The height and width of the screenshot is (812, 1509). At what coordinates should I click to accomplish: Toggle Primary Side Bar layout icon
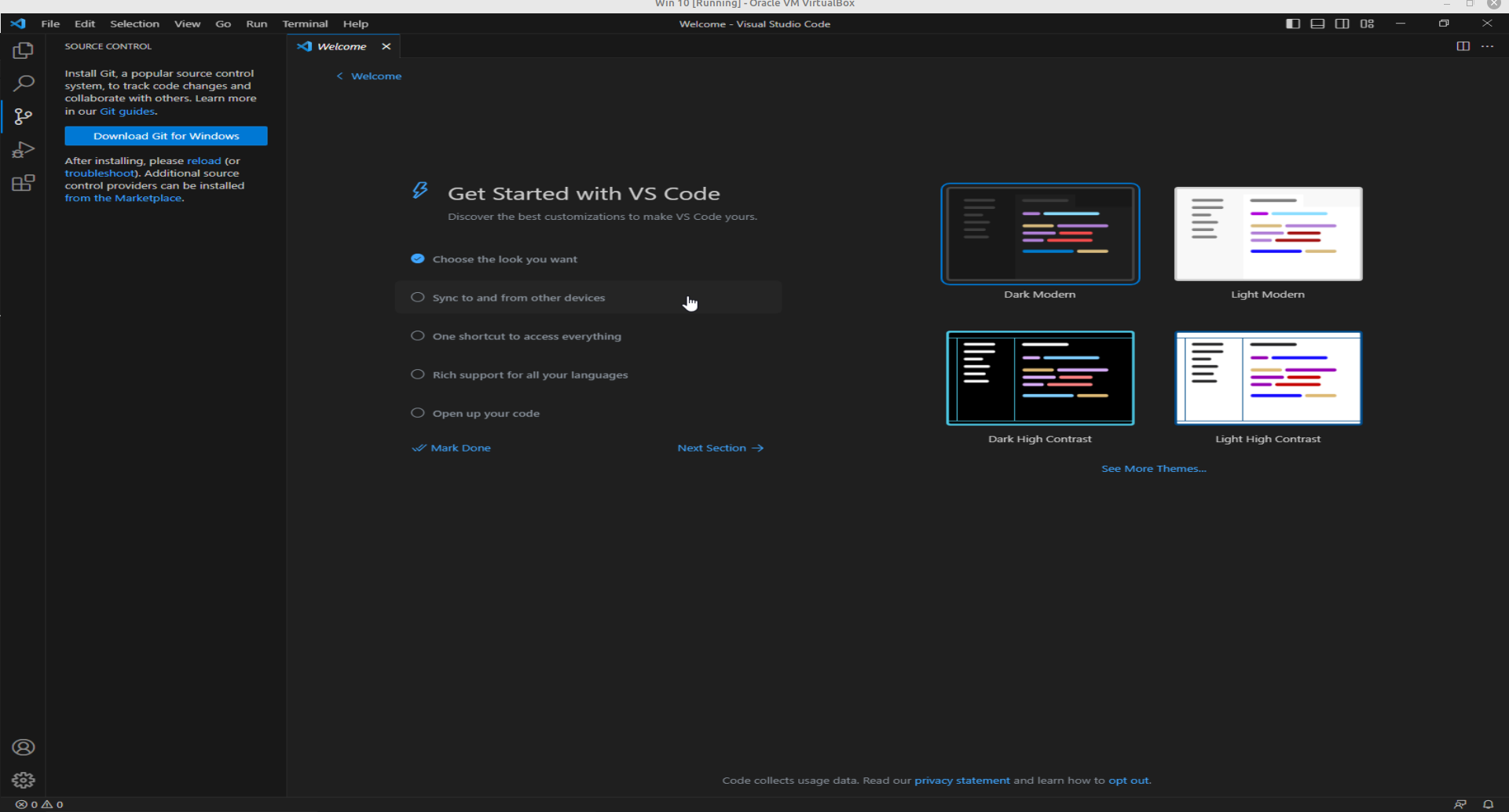tap(1292, 24)
